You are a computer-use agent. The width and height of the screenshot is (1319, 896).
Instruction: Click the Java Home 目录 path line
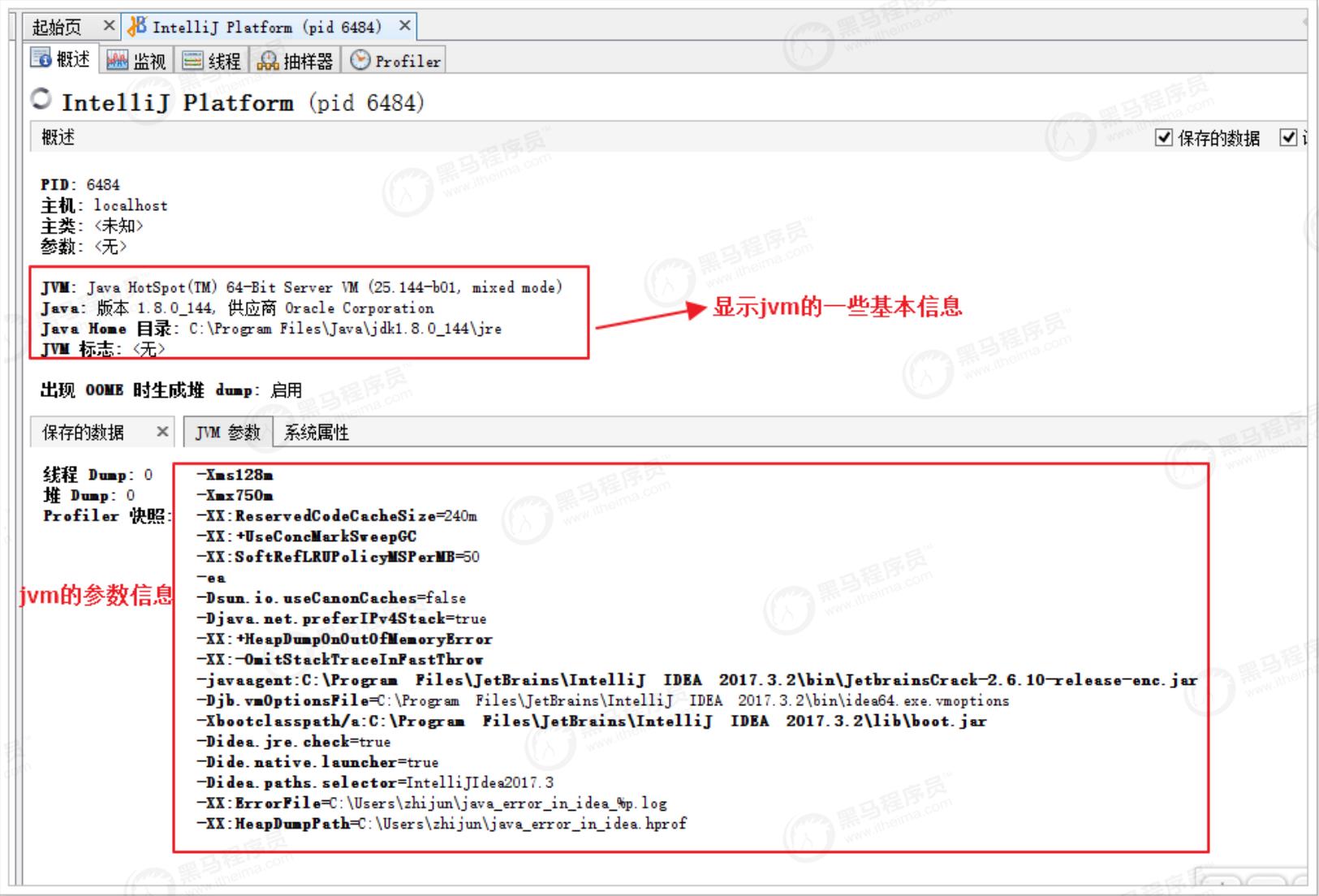click(271, 329)
